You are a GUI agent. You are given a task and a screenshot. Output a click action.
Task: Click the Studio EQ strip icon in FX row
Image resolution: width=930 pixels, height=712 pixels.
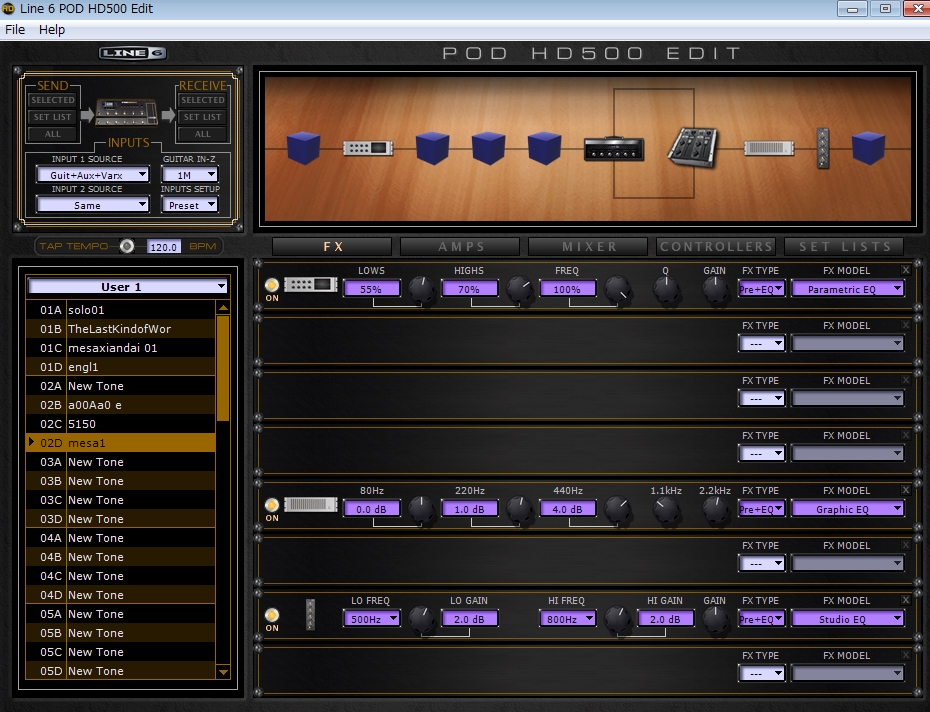[x=310, y=615]
